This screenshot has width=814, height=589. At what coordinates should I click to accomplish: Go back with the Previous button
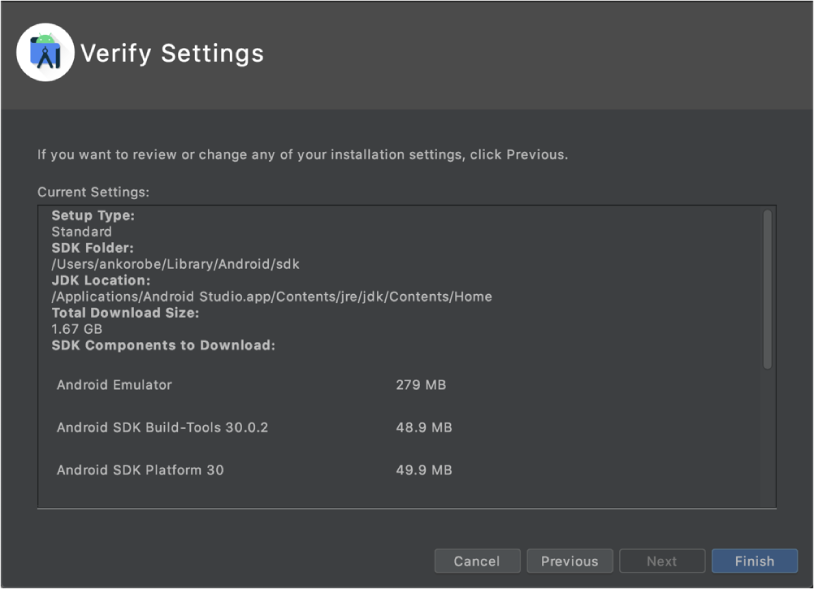(x=569, y=561)
